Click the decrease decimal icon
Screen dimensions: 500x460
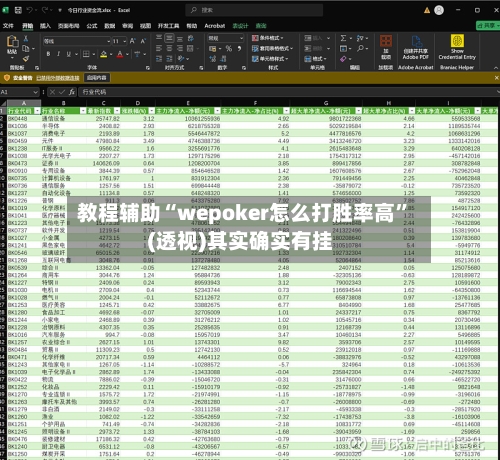point(223,59)
